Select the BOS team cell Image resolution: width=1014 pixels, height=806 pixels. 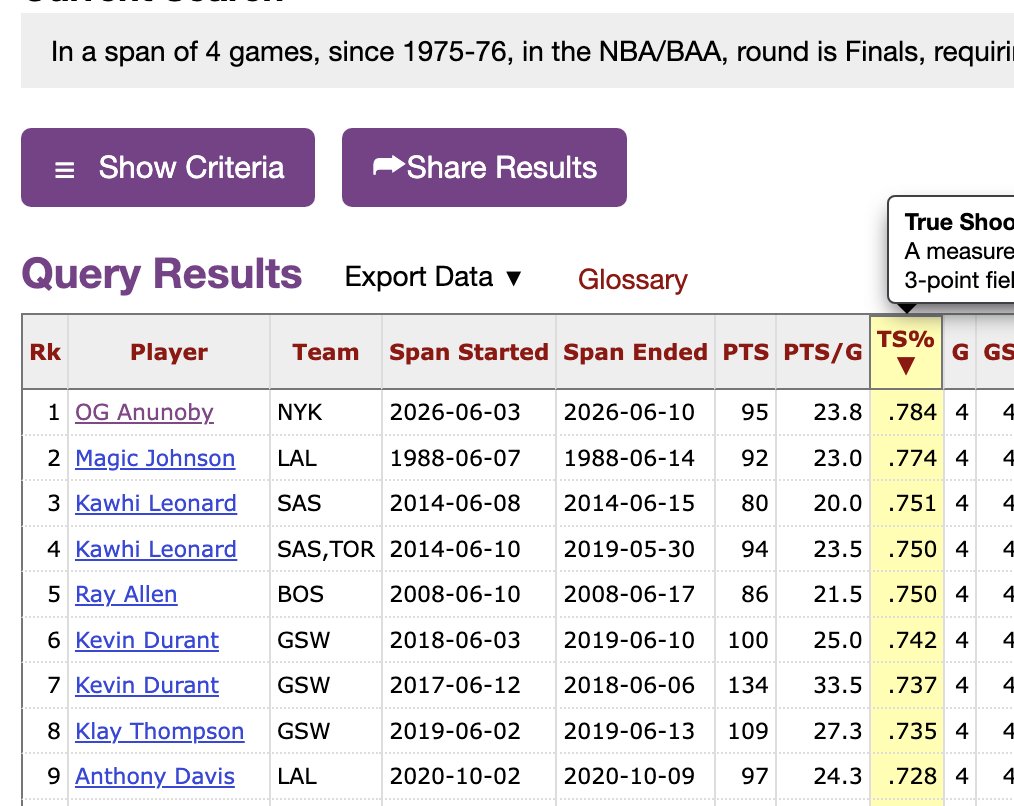[326, 594]
